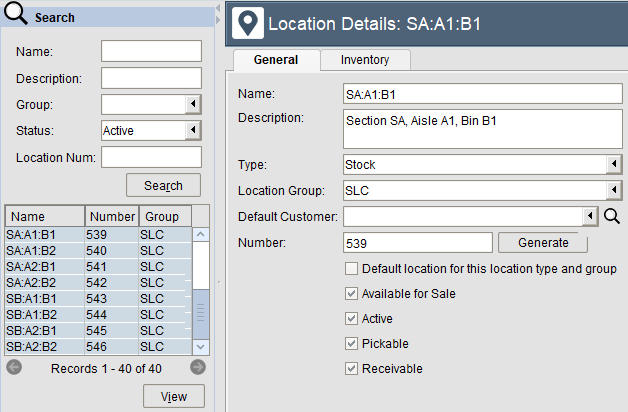Screen dimensions: 628x412
Task: Expand the Type dropdown showing Stock
Action: pos(613,164)
